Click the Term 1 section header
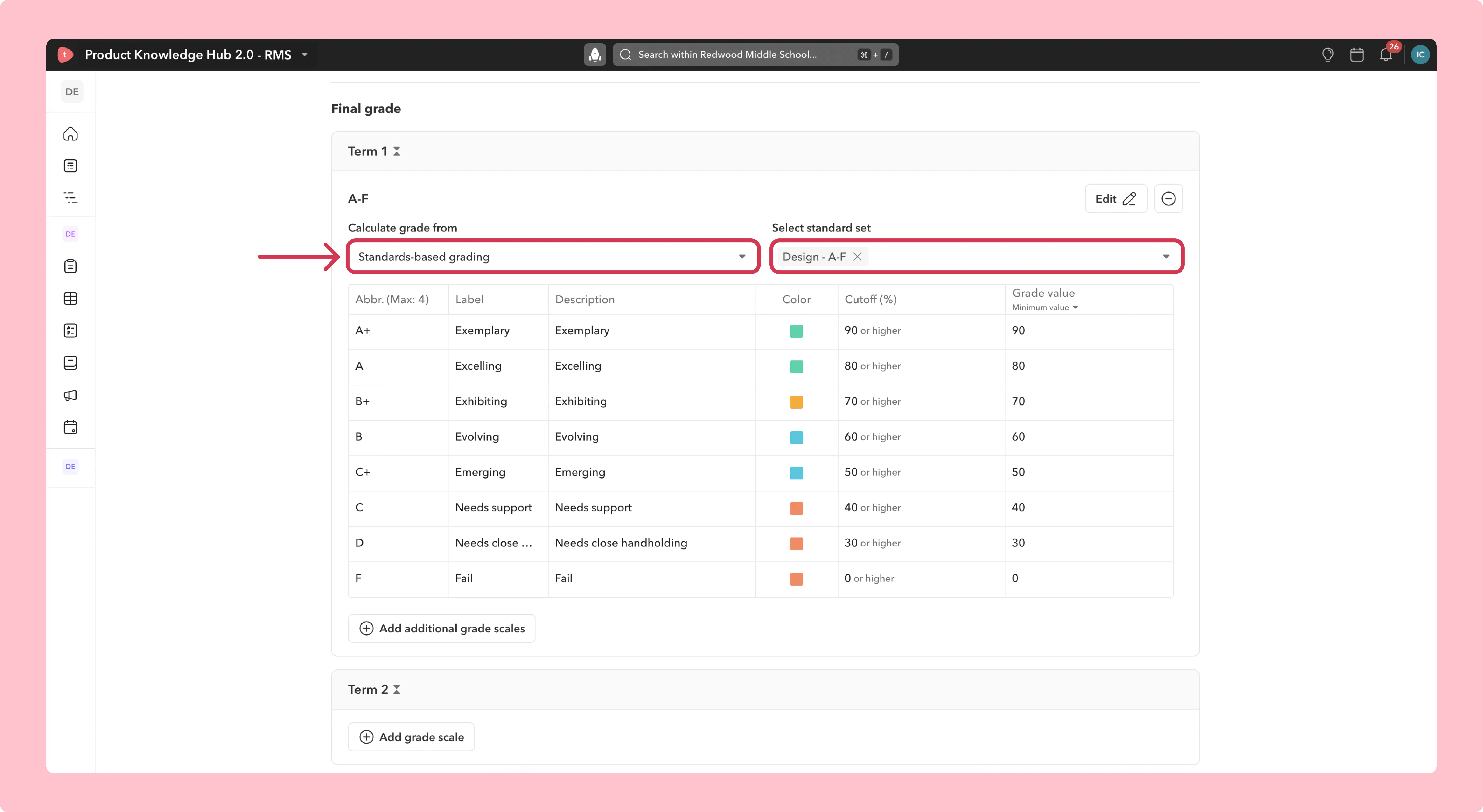The image size is (1483, 812). pyautogui.click(x=765, y=151)
